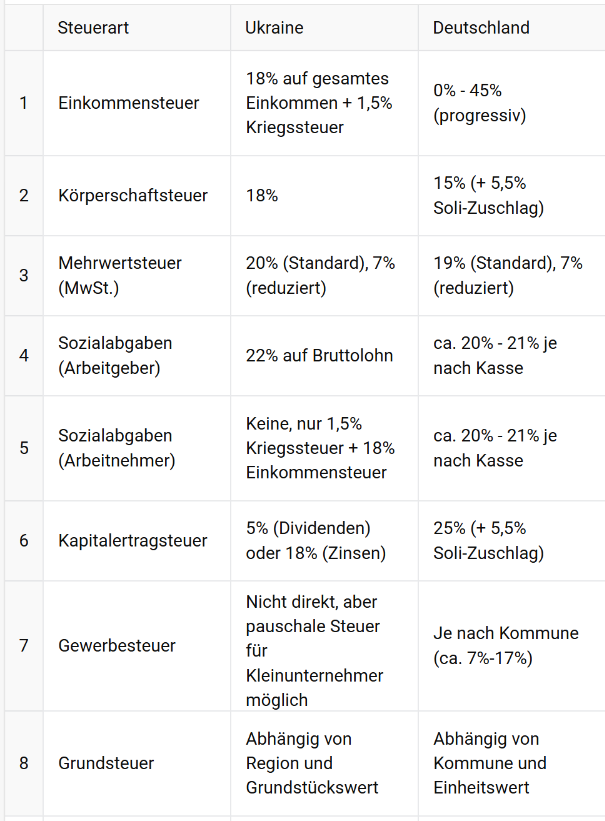The image size is (605, 821).
Task: Select the Körperschaftsteuer cell
Action: coord(133,195)
